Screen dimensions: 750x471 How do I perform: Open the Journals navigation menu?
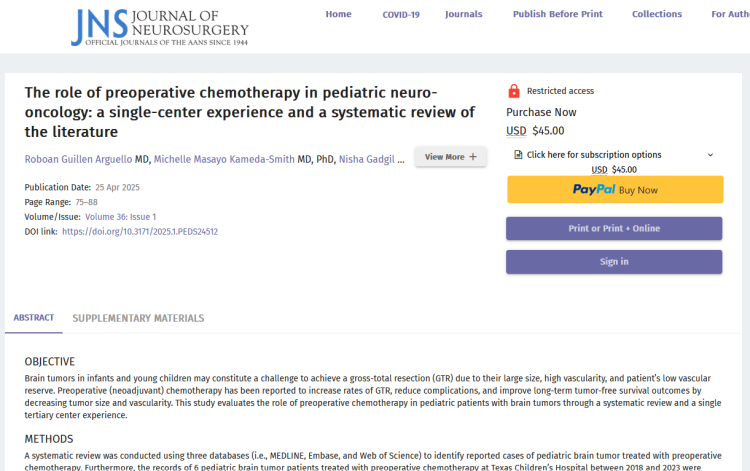(463, 14)
